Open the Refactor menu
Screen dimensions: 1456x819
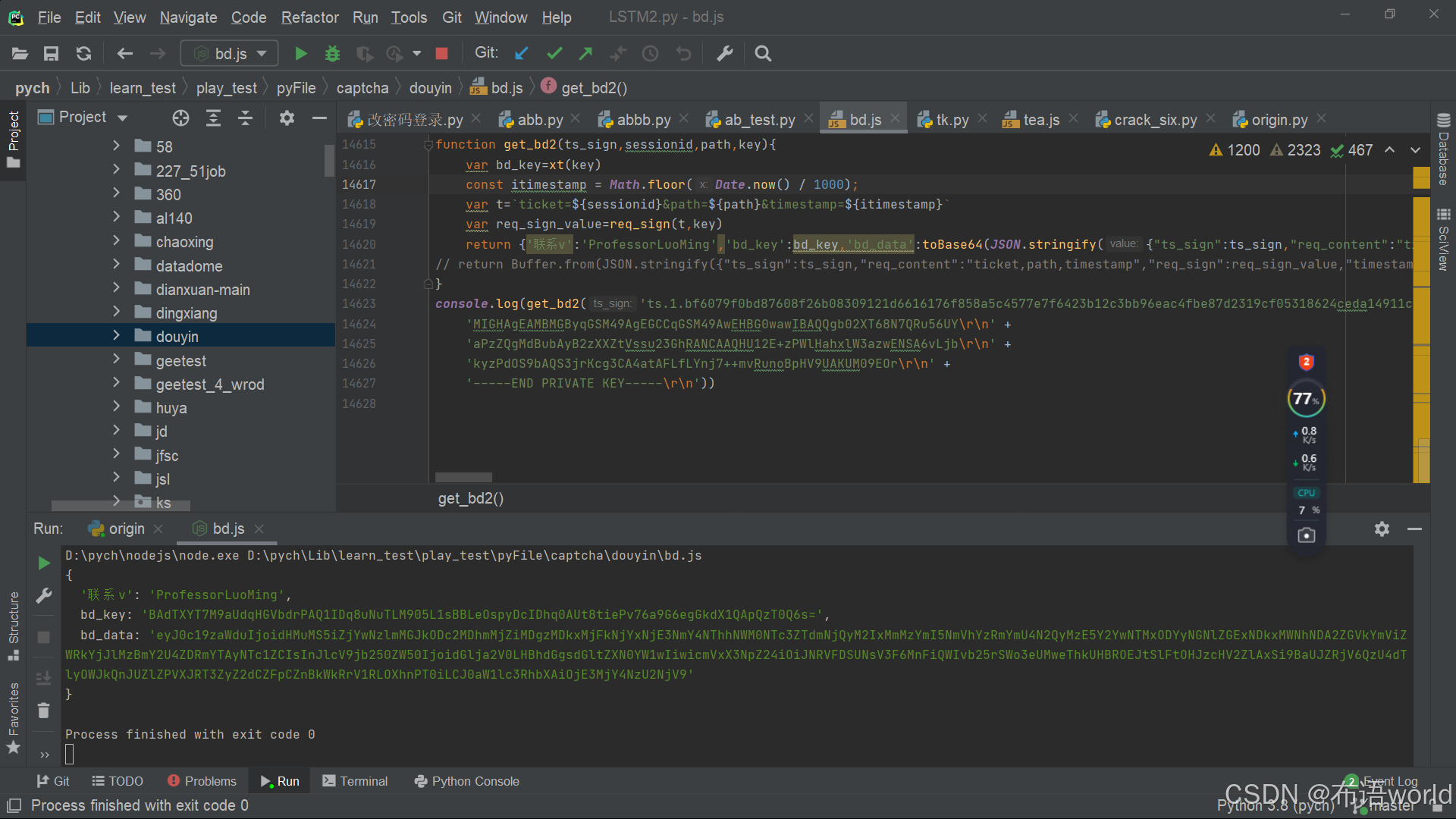[309, 17]
